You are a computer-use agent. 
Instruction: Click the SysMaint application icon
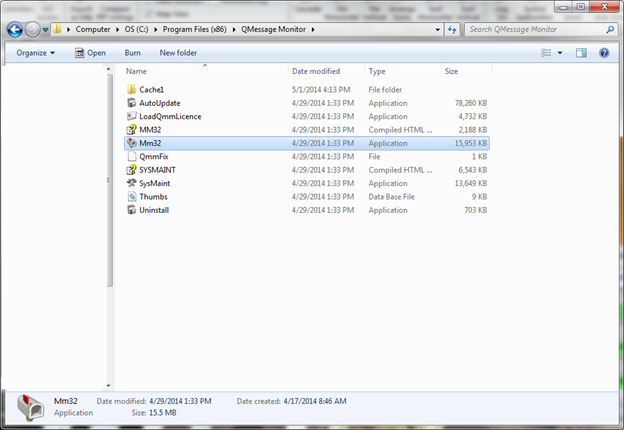coord(131,183)
